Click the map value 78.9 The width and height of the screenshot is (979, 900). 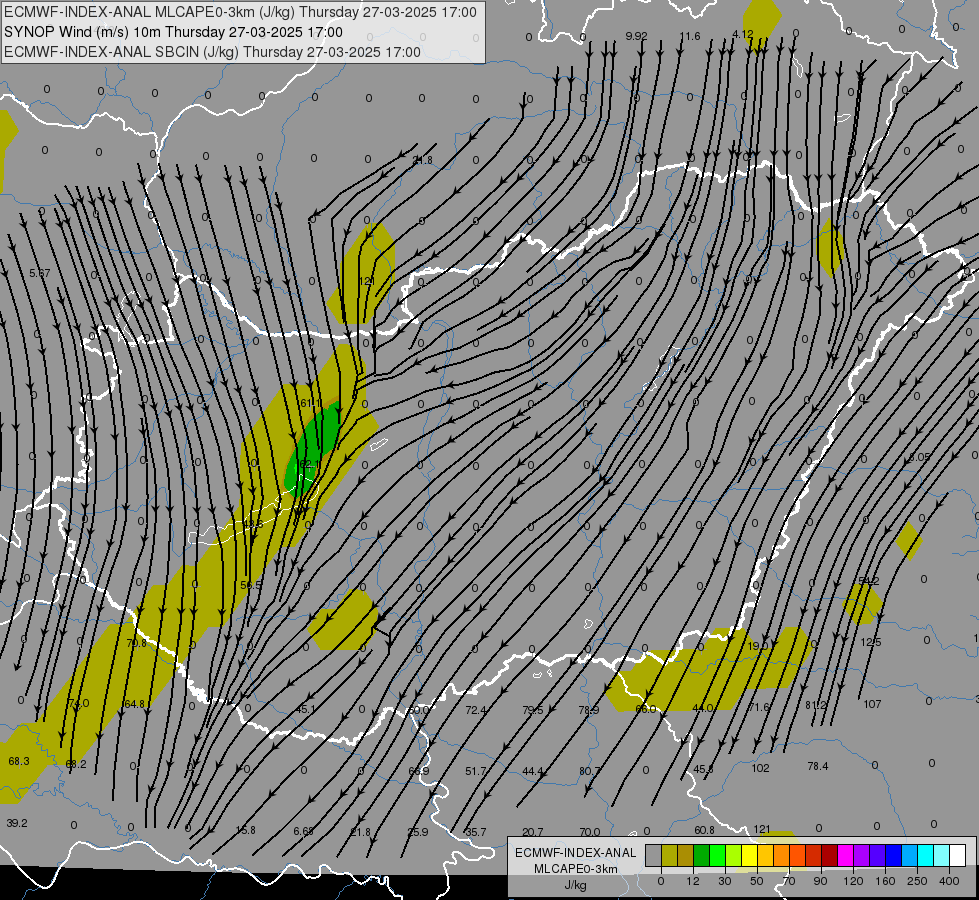(x=589, y=710)
